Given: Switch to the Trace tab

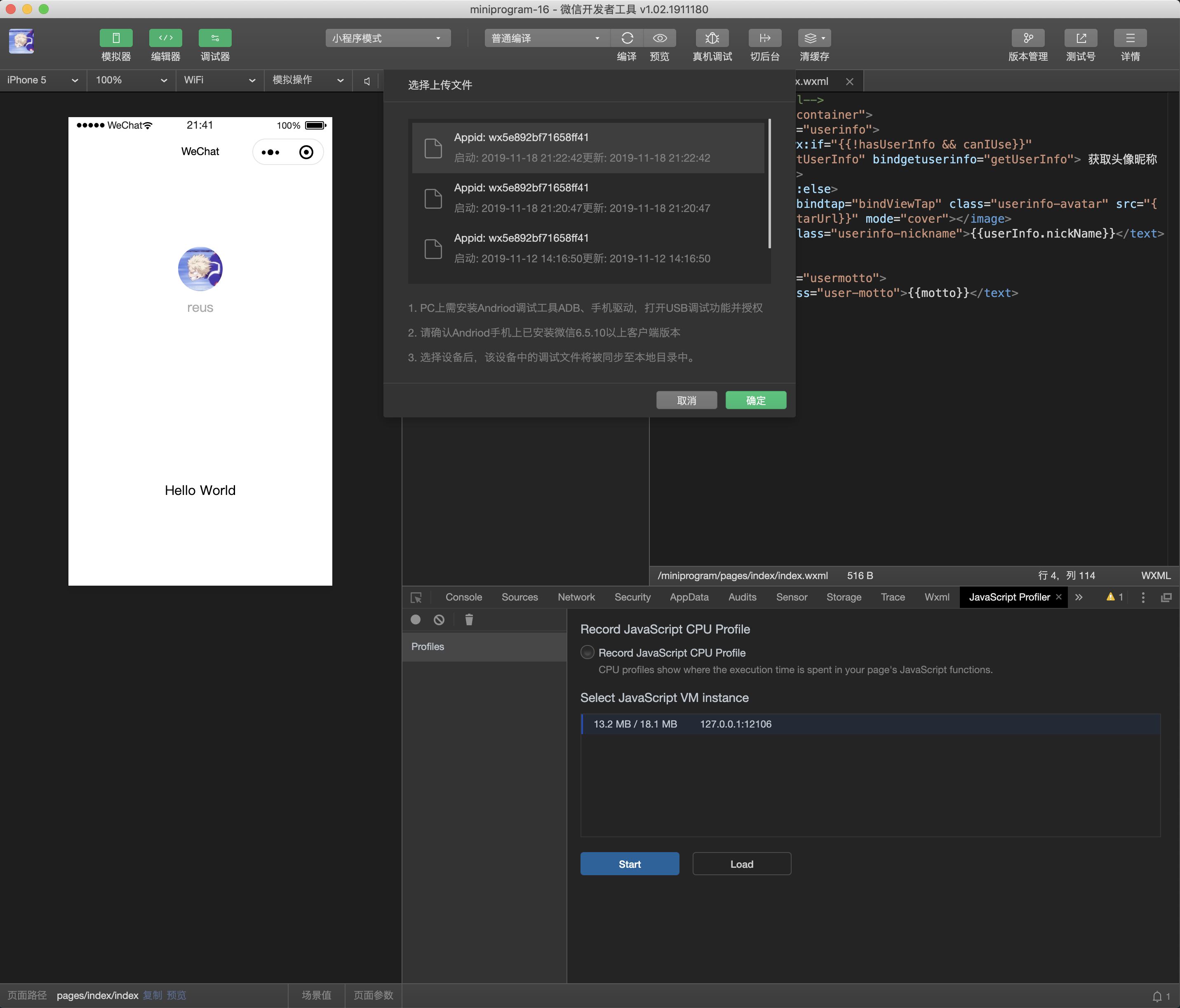Looking at the screenshot, I should (x=892, y=597).
